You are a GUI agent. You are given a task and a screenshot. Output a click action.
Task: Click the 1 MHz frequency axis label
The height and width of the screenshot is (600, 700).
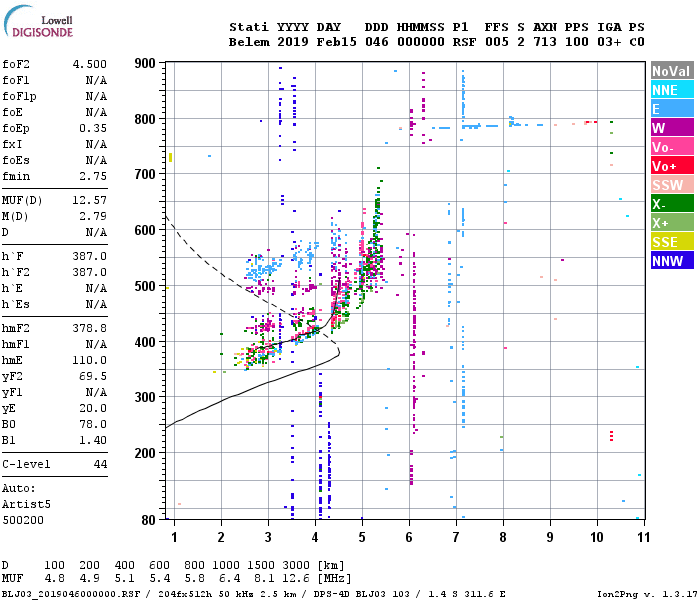click(174, 537)
